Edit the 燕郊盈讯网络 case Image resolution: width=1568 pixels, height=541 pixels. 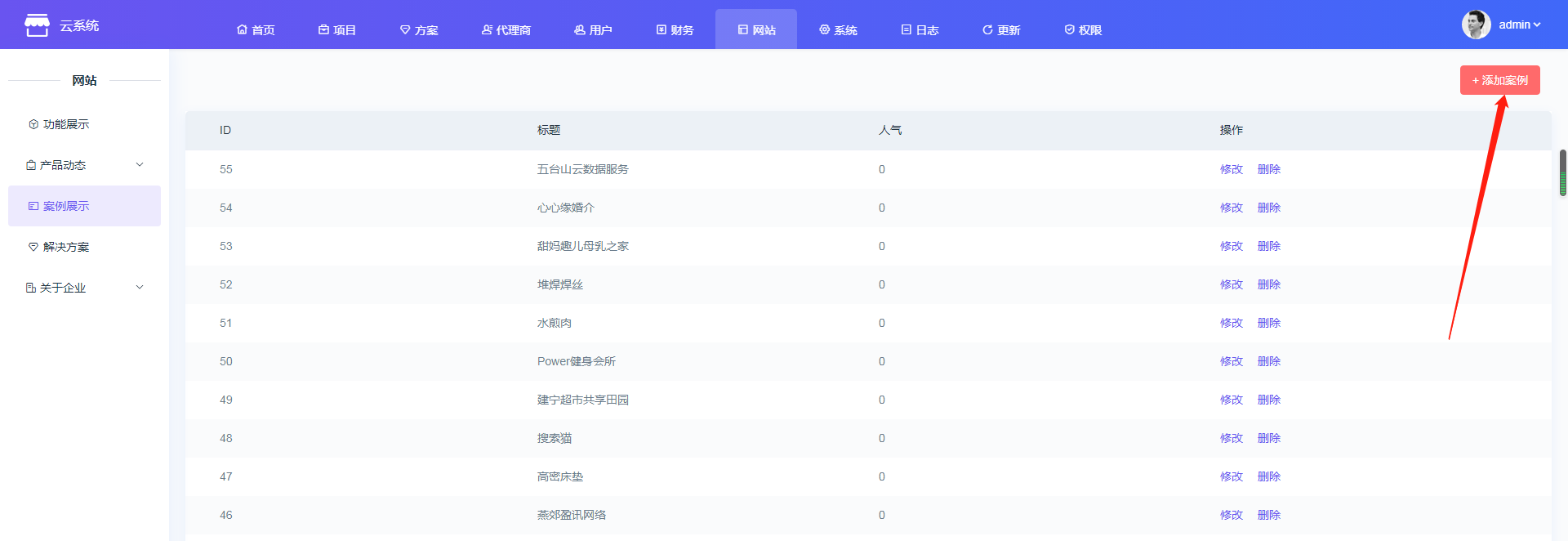(1232, 515)
